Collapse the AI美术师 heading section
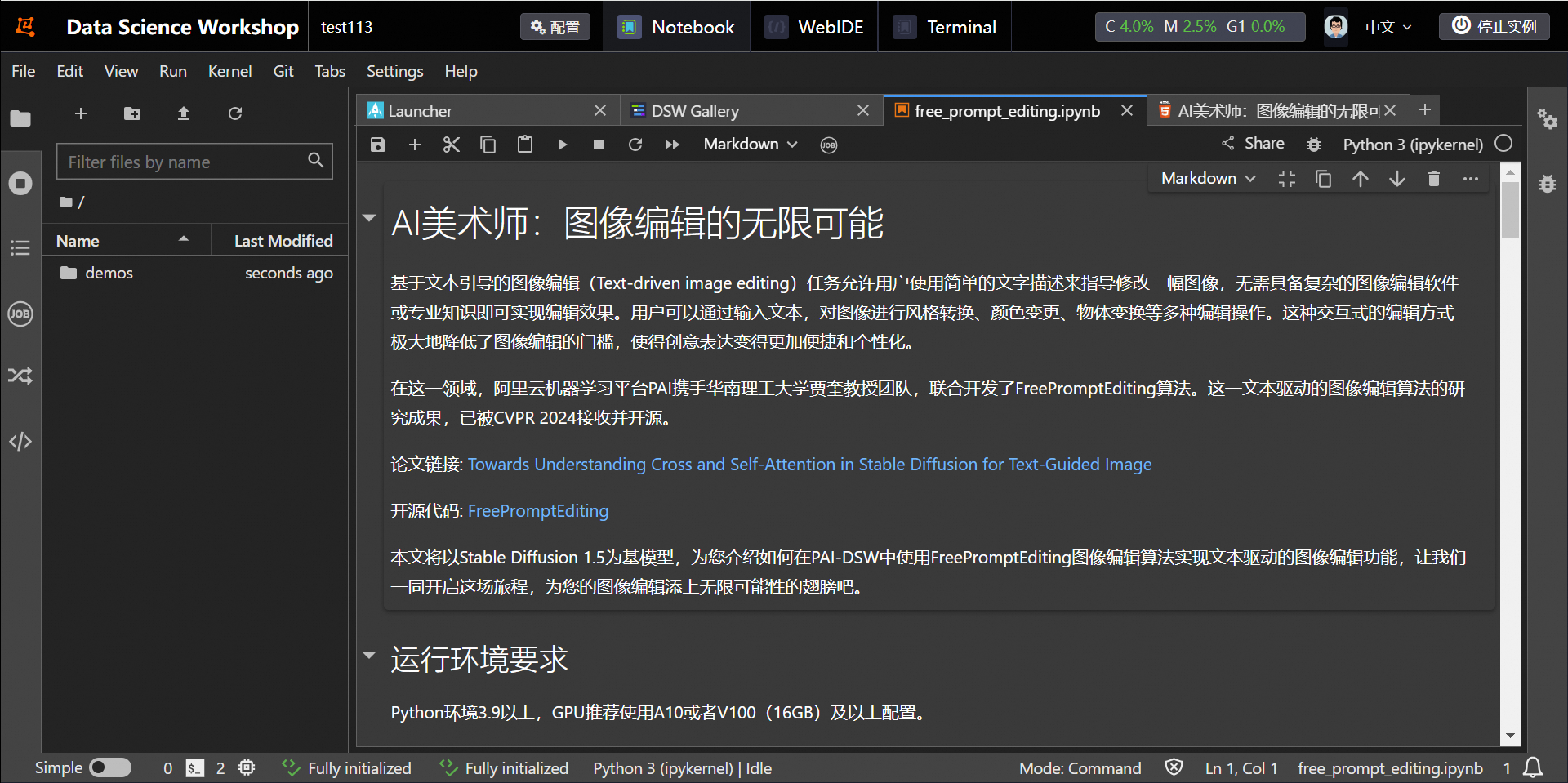The width and height of the screenshot is (1568, 783). (369, 218)
